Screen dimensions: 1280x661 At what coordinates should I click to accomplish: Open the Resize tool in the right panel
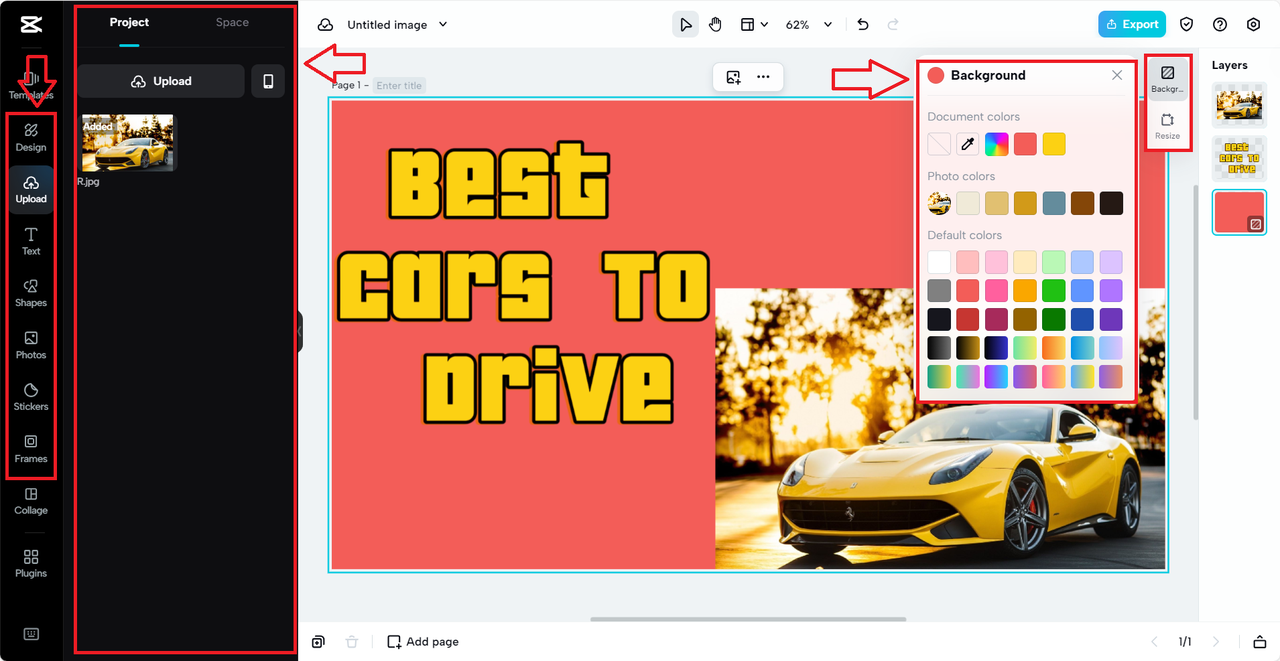(1167, 125)
